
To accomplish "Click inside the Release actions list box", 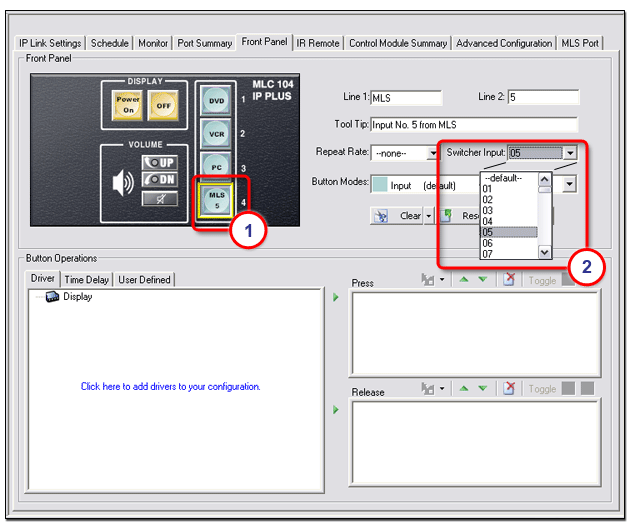I will [x=476, y=442].
